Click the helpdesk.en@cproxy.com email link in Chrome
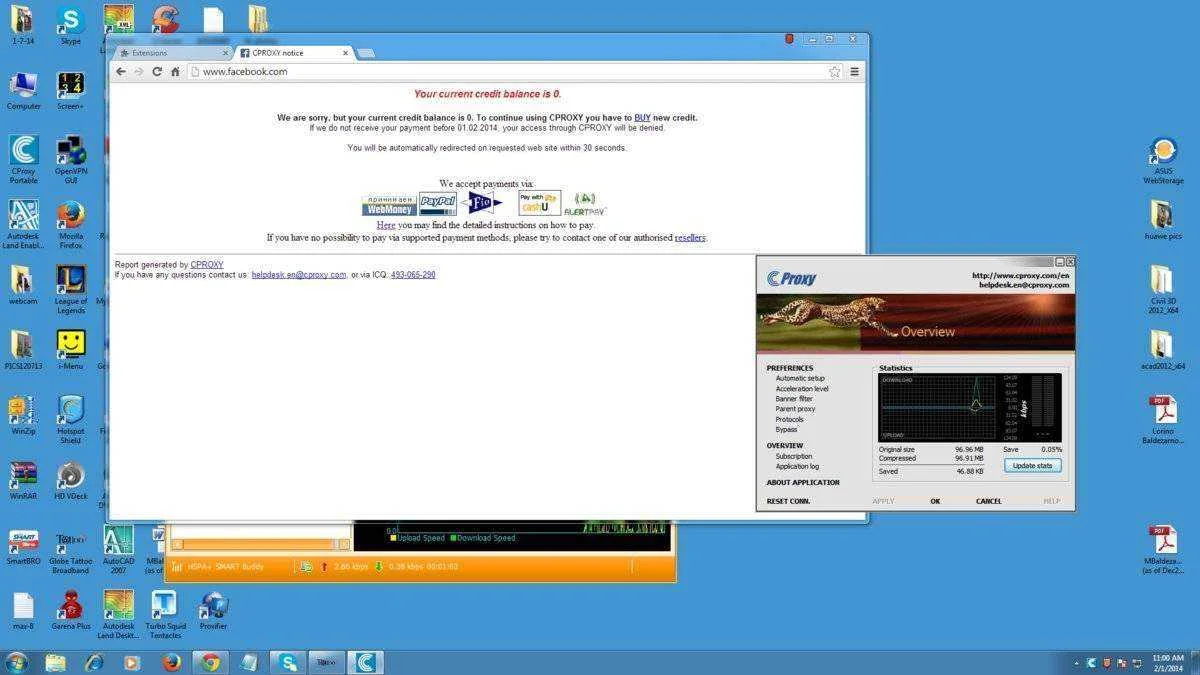This screenshot has width=1200, height=675. click(x=299, y=275)
